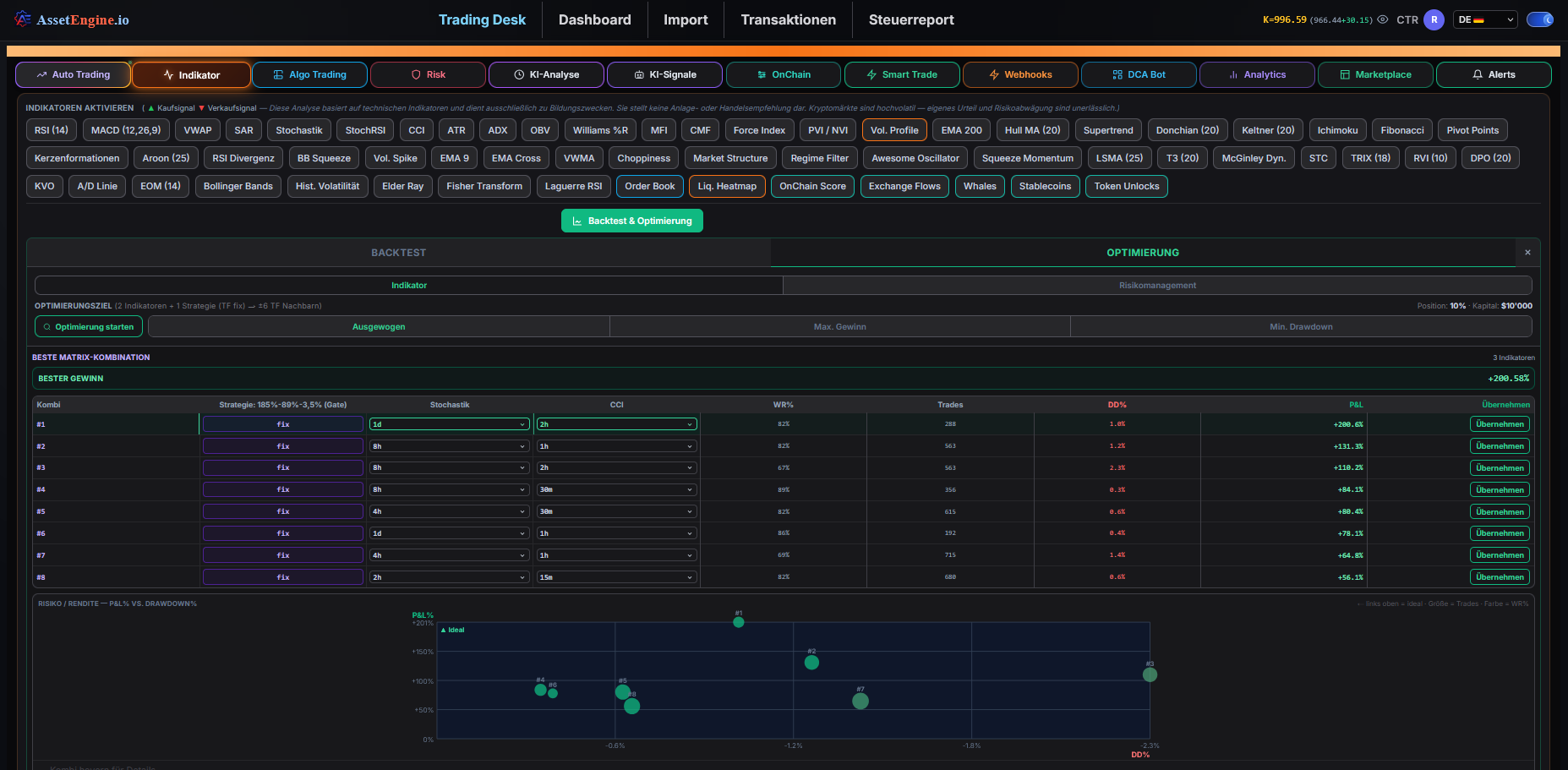
Task: Open Stochastik timeframe dropdown in row #1
Action: pyautogui.click(x=450, y=424)
